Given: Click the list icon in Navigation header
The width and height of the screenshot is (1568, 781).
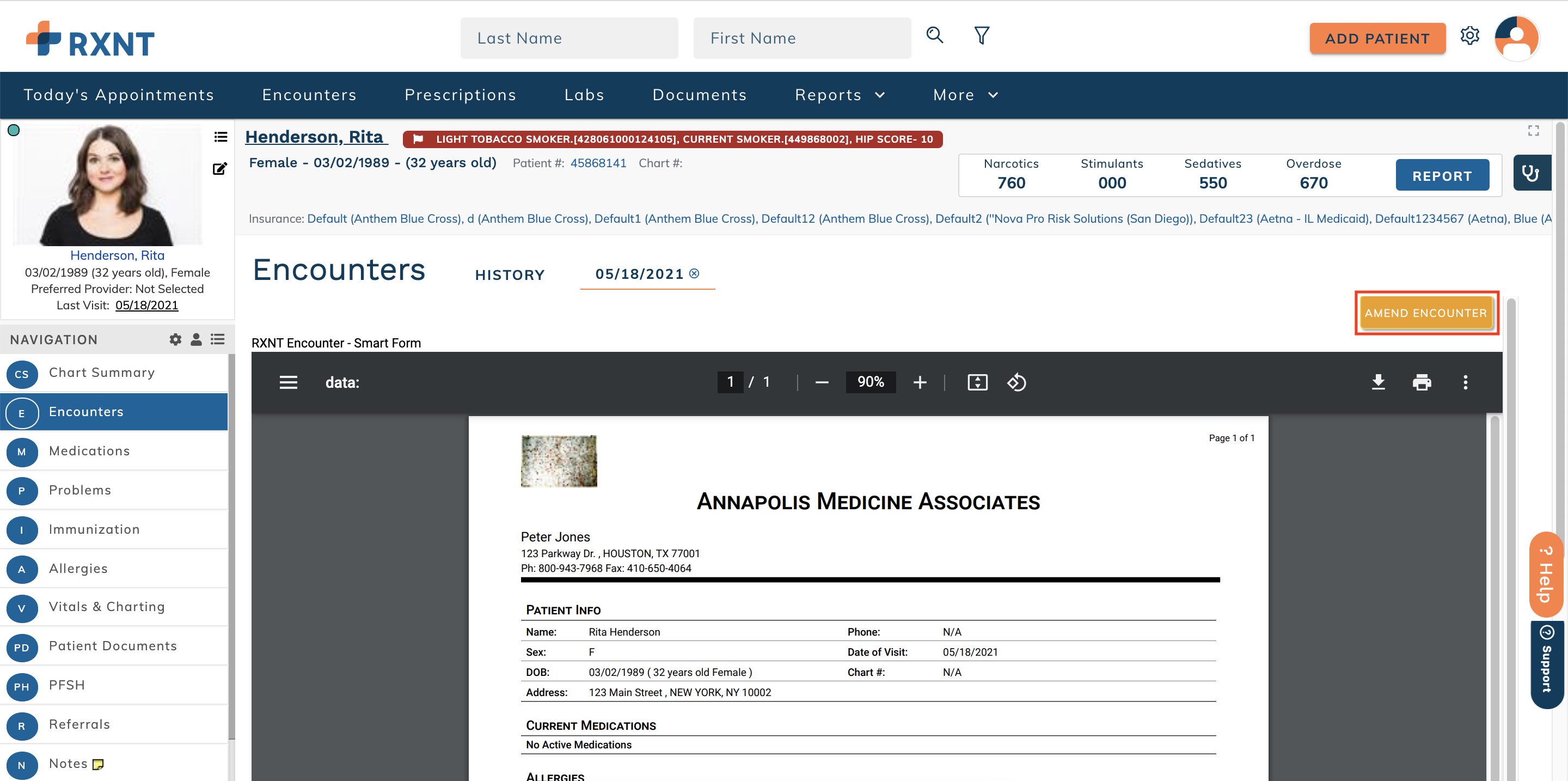Looking at the screenshot, I should click(217, 340).
